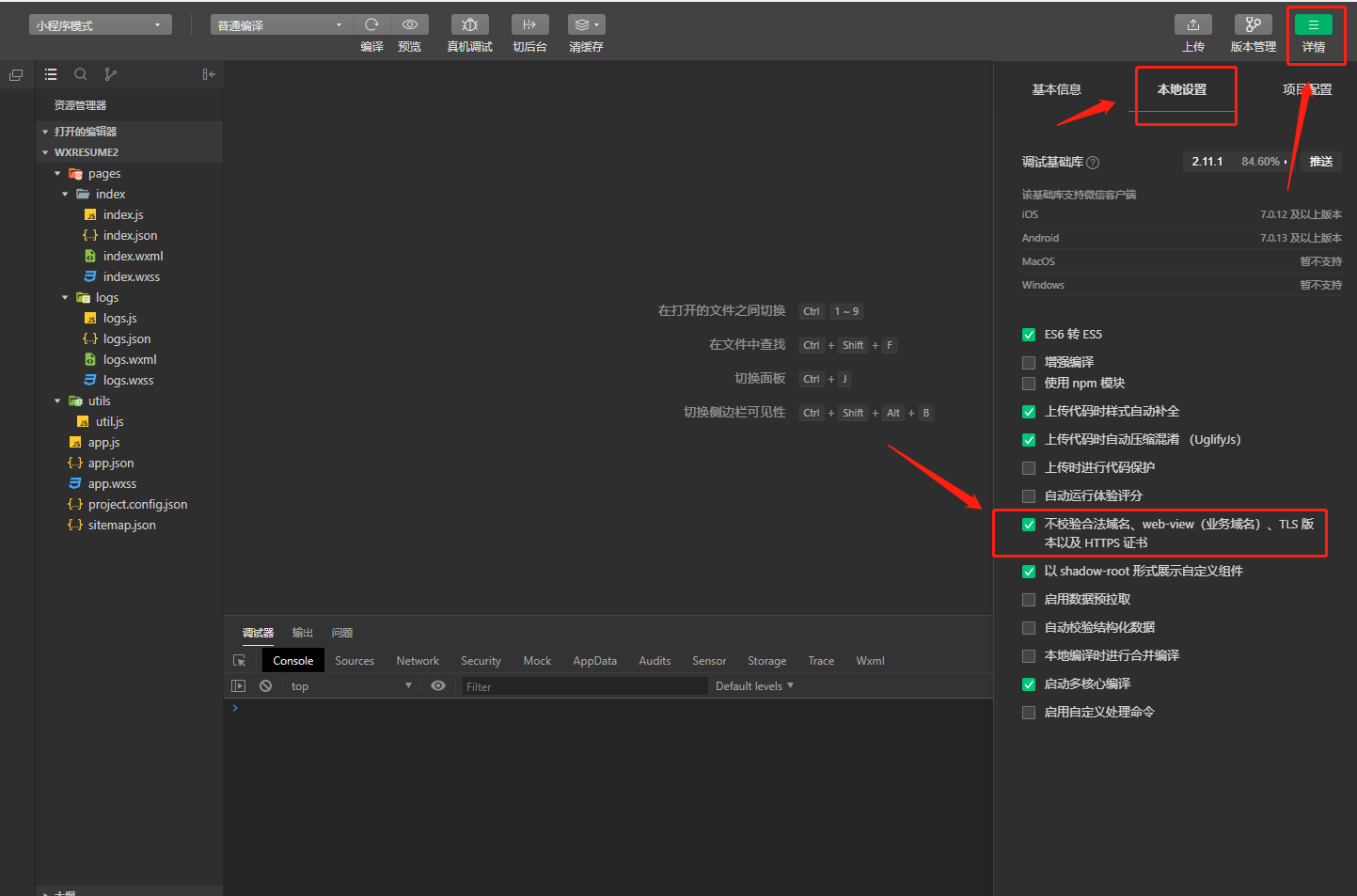Toggle console sidebar panel icon

pyautogui.click(x=239, y=686)
